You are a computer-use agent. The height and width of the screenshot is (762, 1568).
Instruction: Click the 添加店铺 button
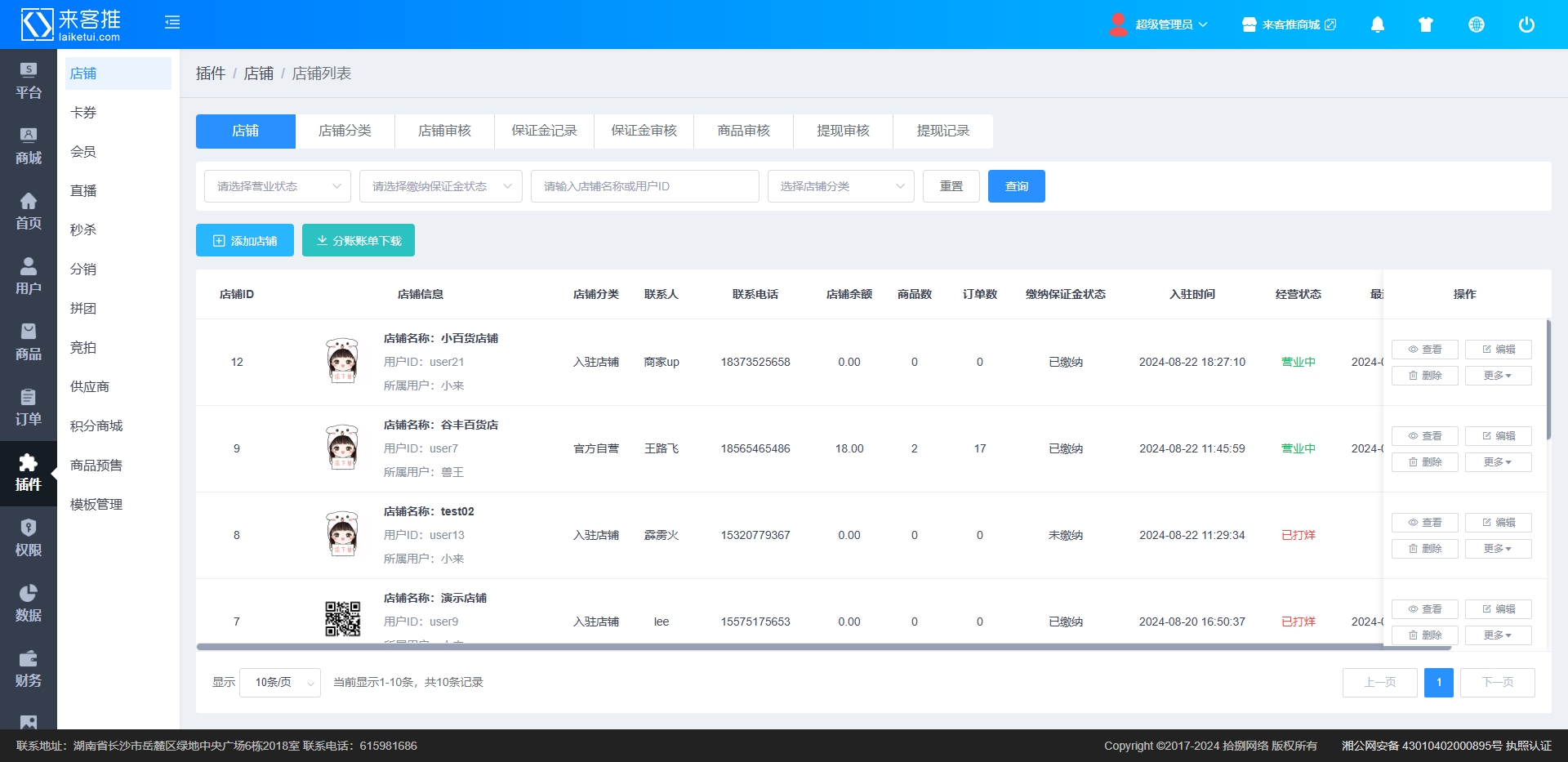pos(245,240)
